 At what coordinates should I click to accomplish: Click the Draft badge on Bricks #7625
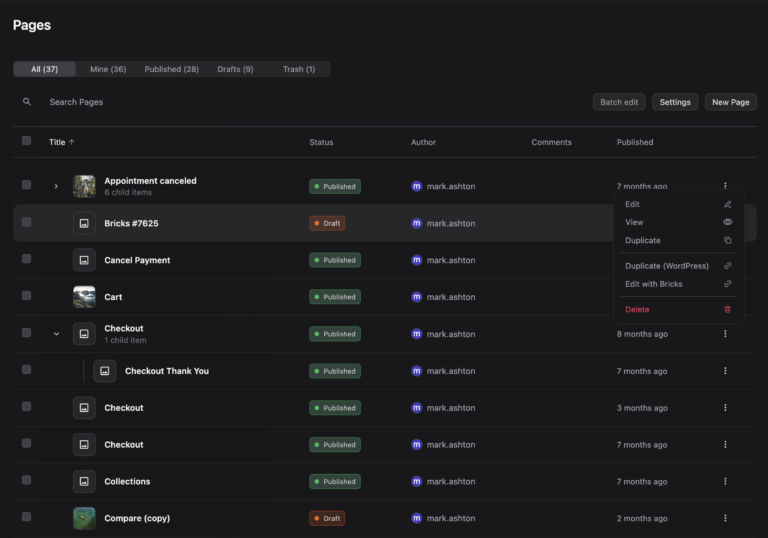point(327,223)
